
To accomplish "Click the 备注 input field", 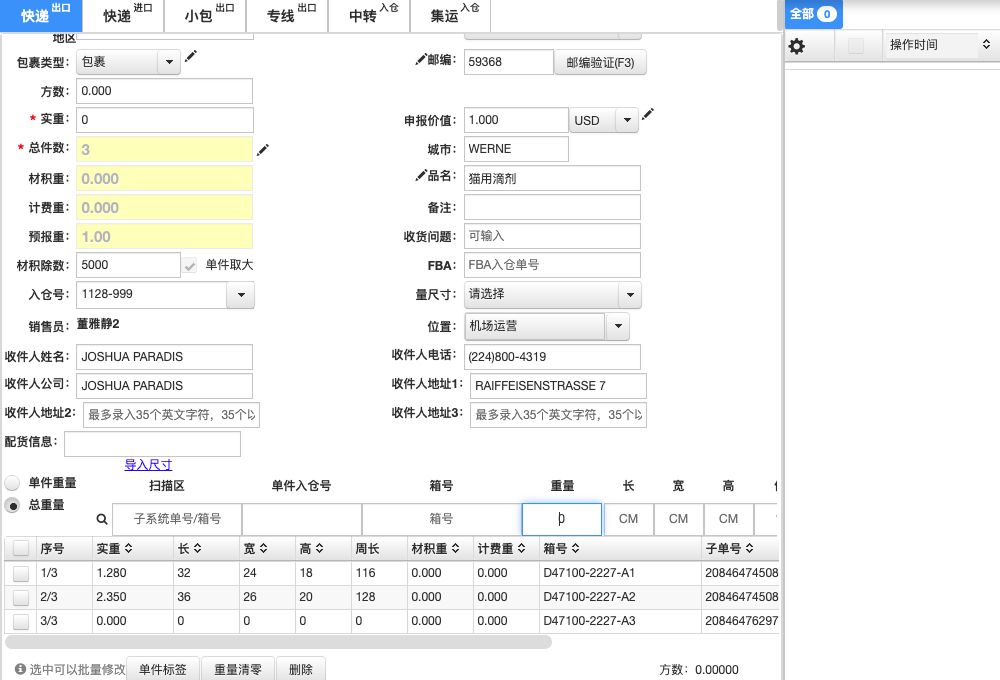I will click(x=552, y=207).
